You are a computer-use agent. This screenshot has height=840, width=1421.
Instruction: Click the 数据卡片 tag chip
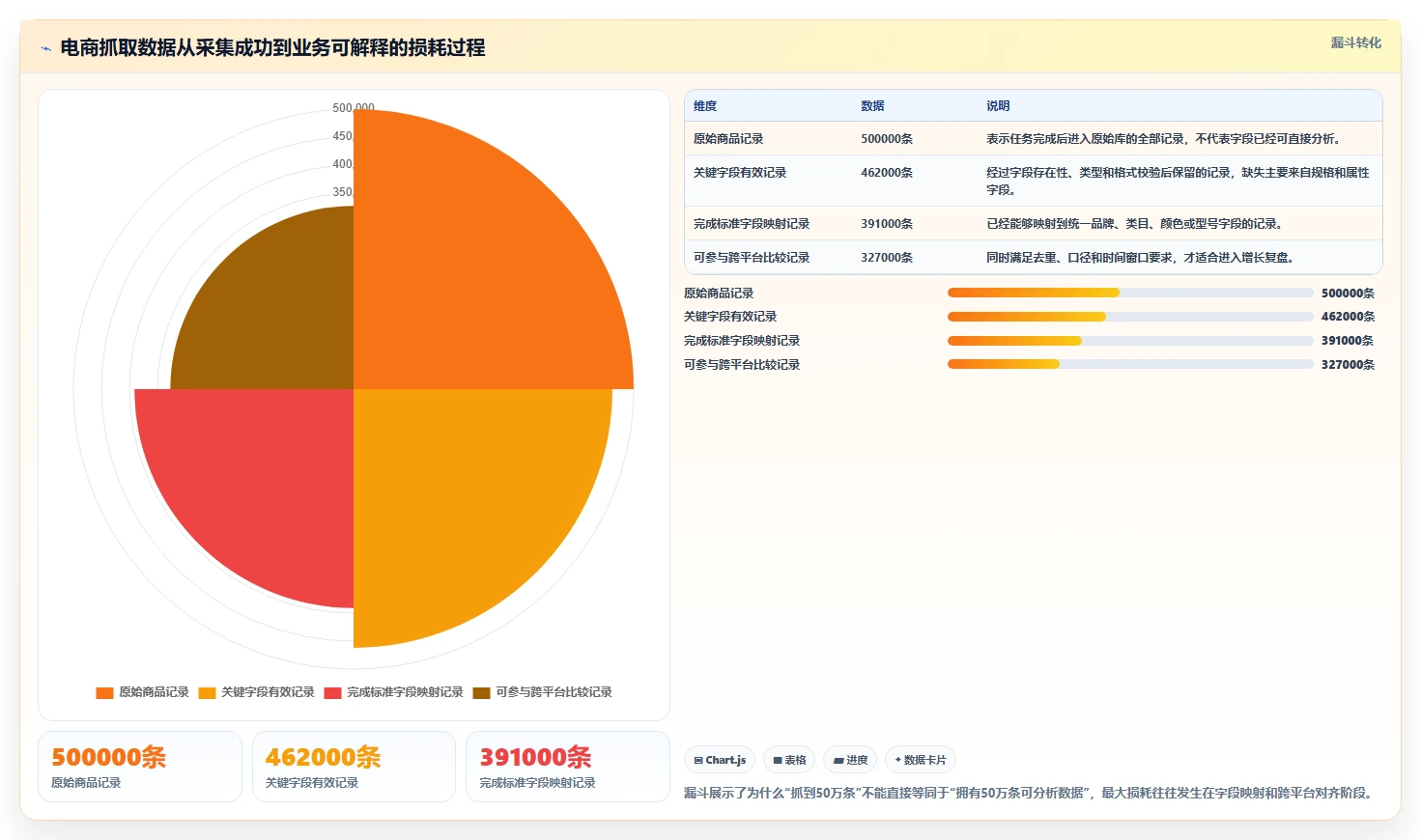click(x=921, y=760)
